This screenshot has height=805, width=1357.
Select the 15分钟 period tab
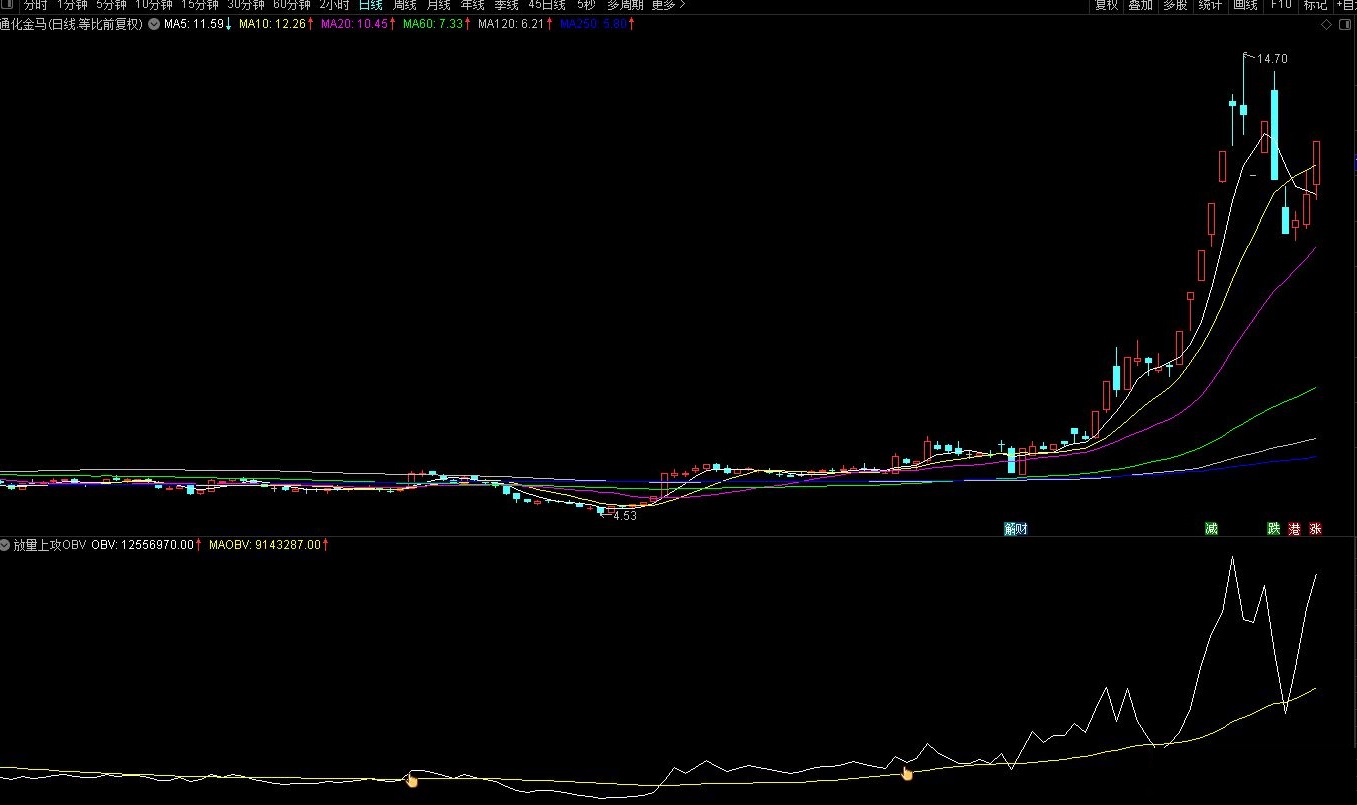click(200, 5)
